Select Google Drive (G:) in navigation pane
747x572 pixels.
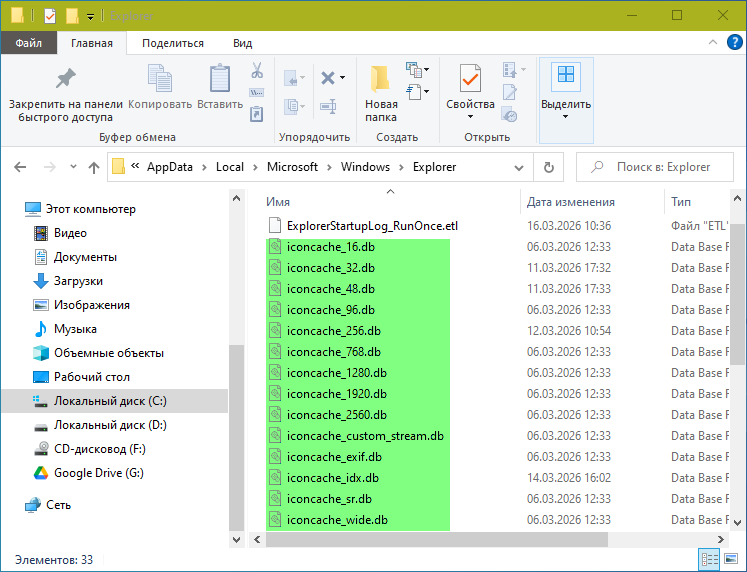pyautogui.click(x=98, y=473)
